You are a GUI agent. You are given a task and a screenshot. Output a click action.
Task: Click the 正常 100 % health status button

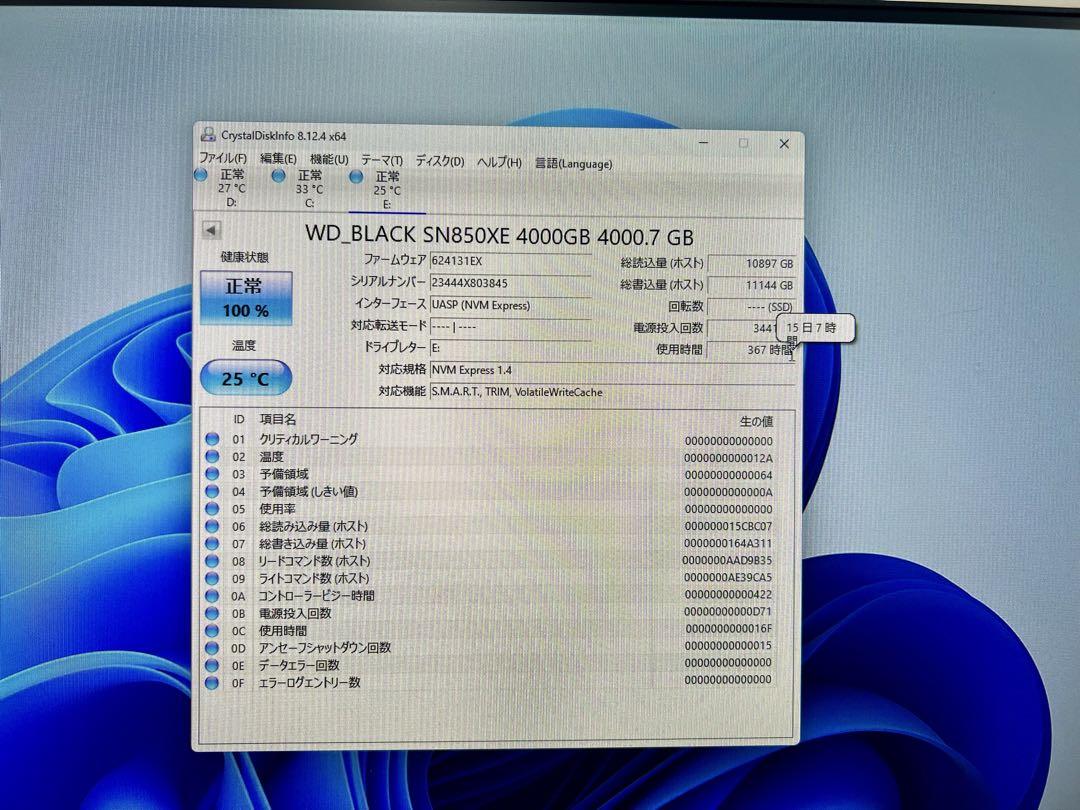pyautogui.click(x=246, y=298)
